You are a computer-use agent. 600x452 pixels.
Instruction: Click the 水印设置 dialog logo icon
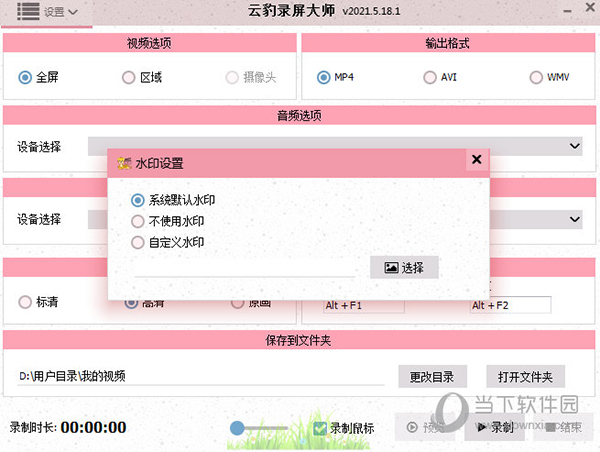pos(124,163)
